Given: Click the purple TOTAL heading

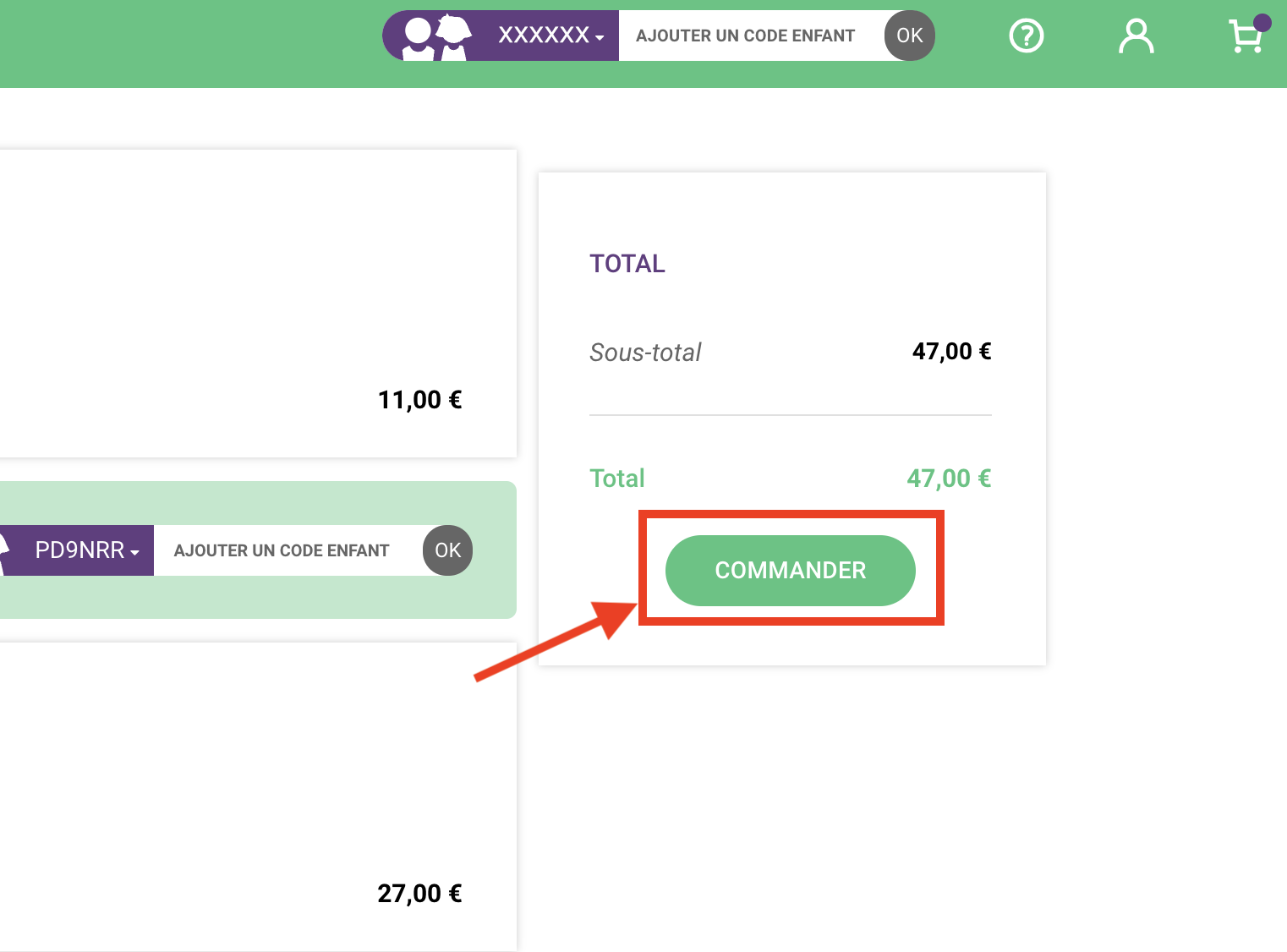Looking at the screenshot, I should [627, 264].
